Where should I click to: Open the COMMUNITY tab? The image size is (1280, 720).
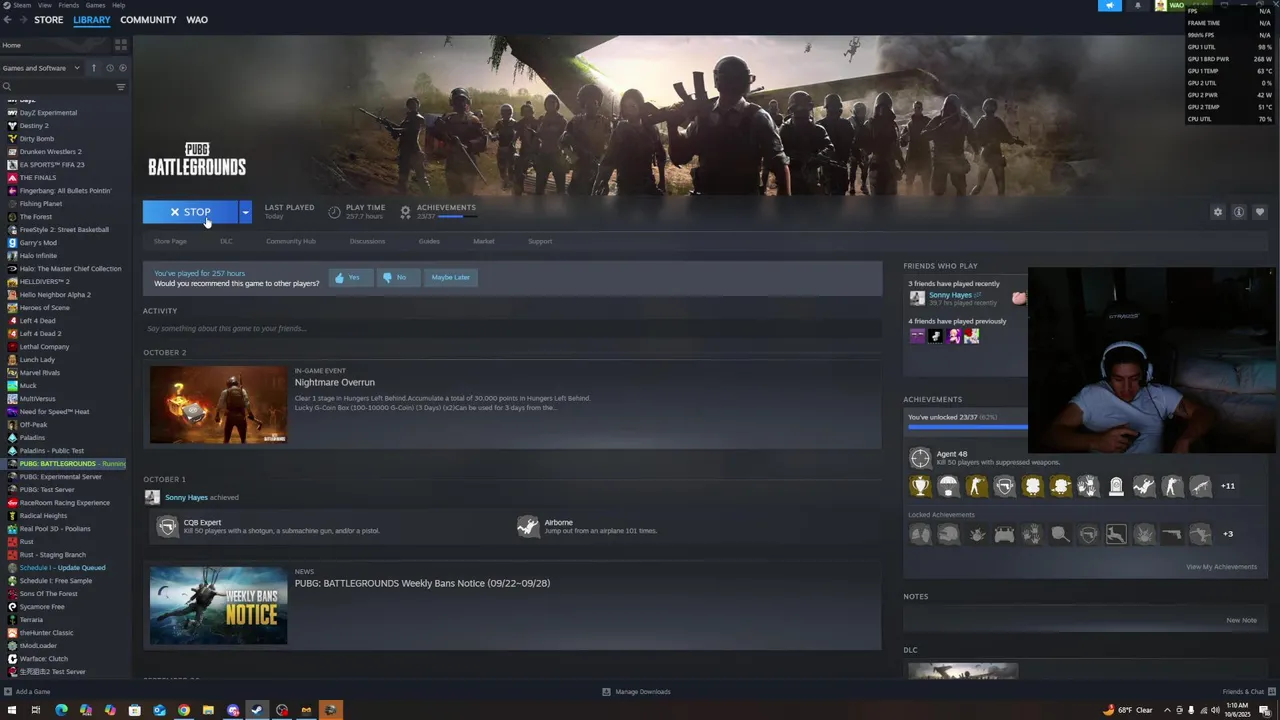click(x=148, y=20)
